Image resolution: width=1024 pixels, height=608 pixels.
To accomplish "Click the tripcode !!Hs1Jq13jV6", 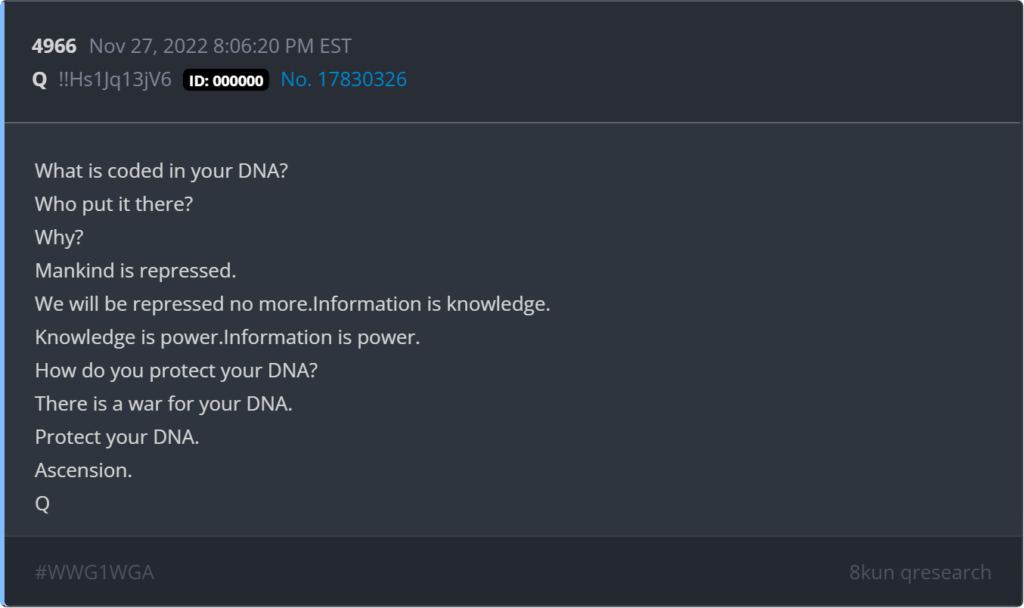I will pyautogui.click(x=116, y=80).
